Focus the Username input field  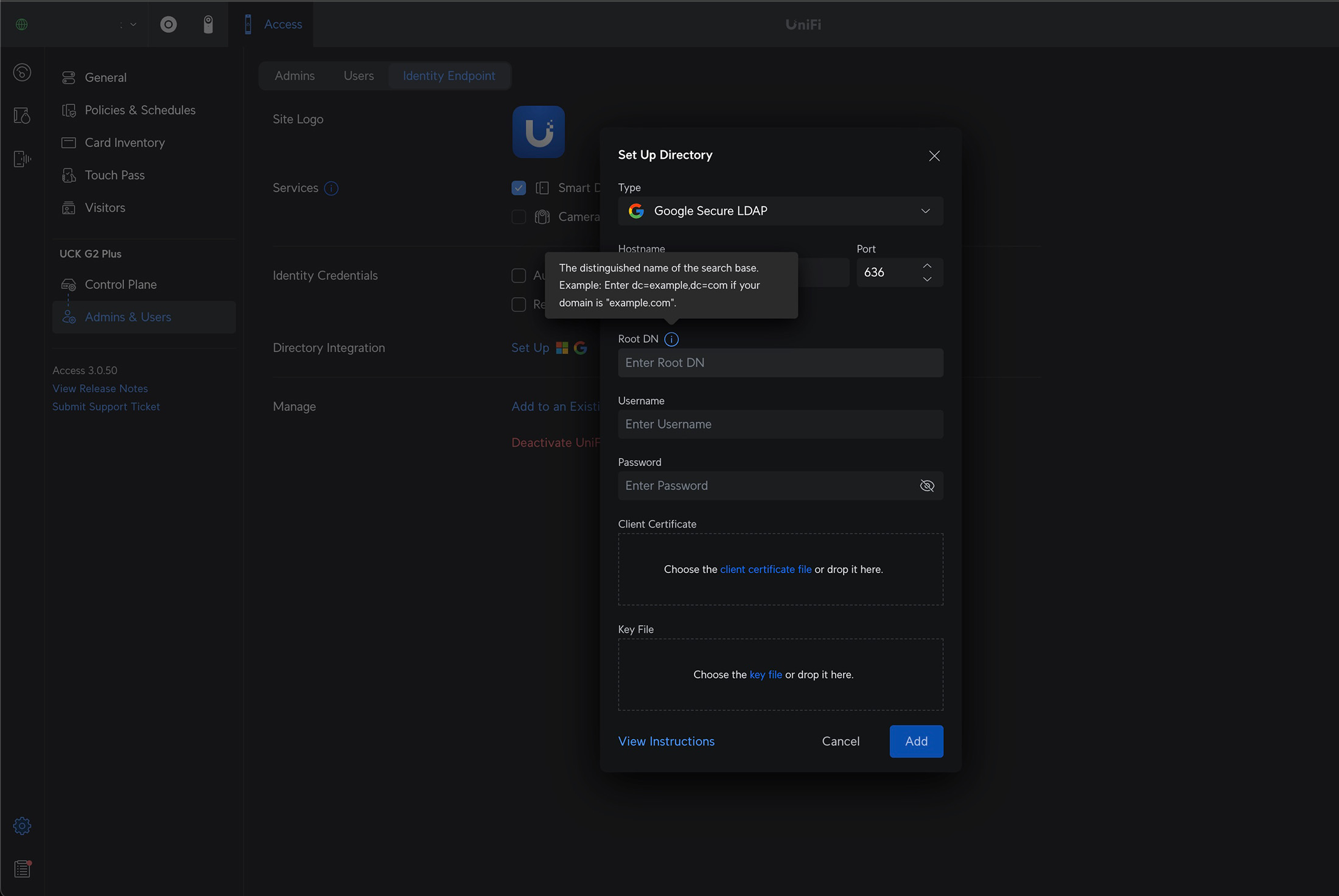pos(780,424)
